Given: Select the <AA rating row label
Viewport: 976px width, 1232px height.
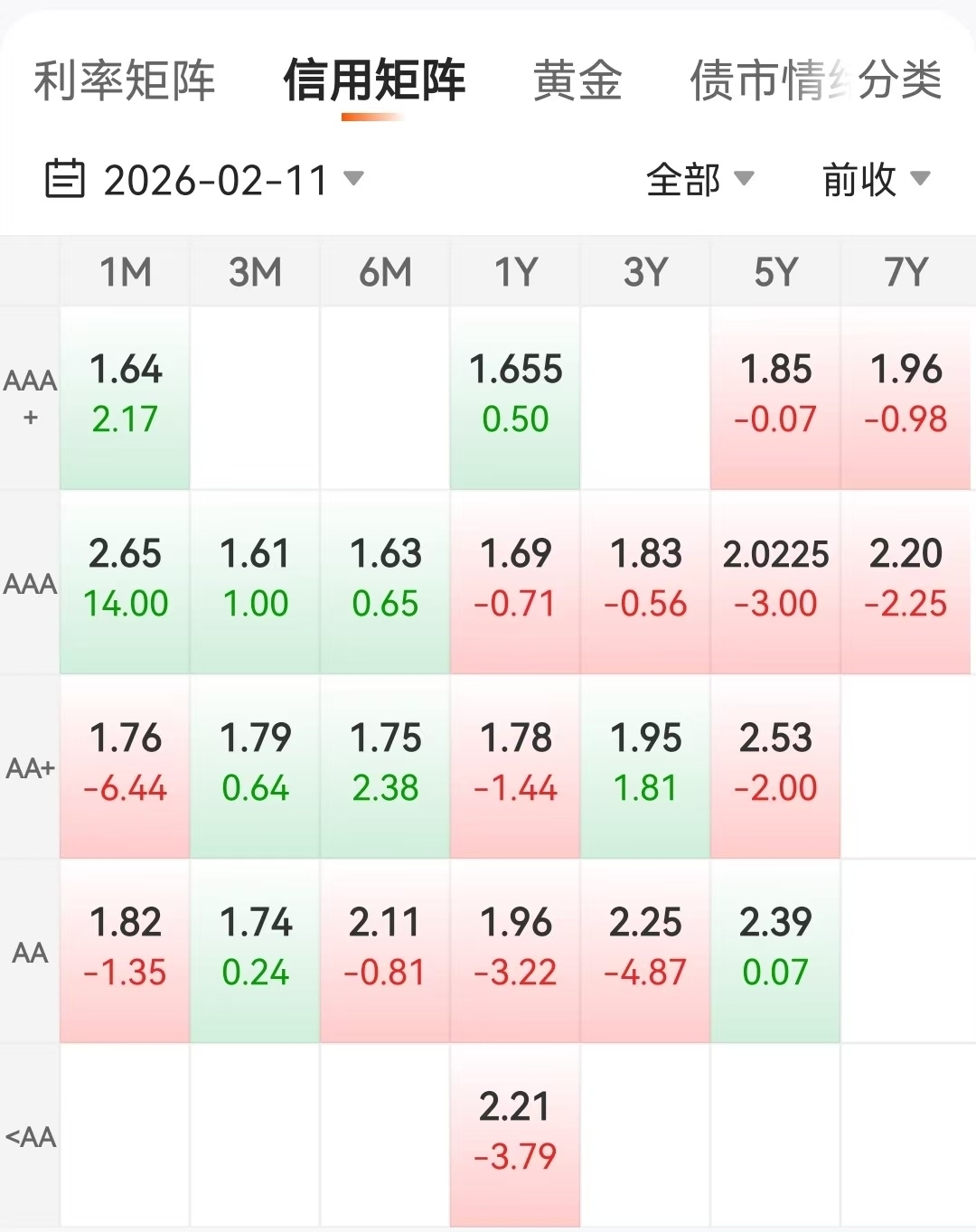Looking at the screenshot, I should tap(30, 1136).
